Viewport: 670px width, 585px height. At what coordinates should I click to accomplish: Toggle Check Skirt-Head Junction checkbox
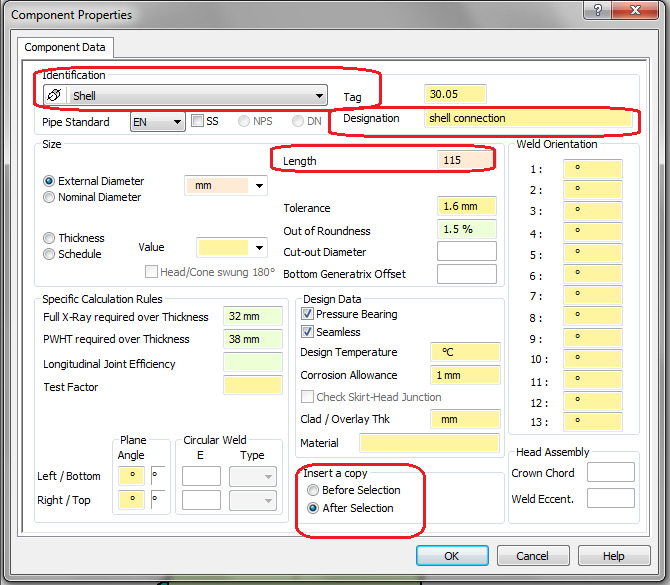307,397
